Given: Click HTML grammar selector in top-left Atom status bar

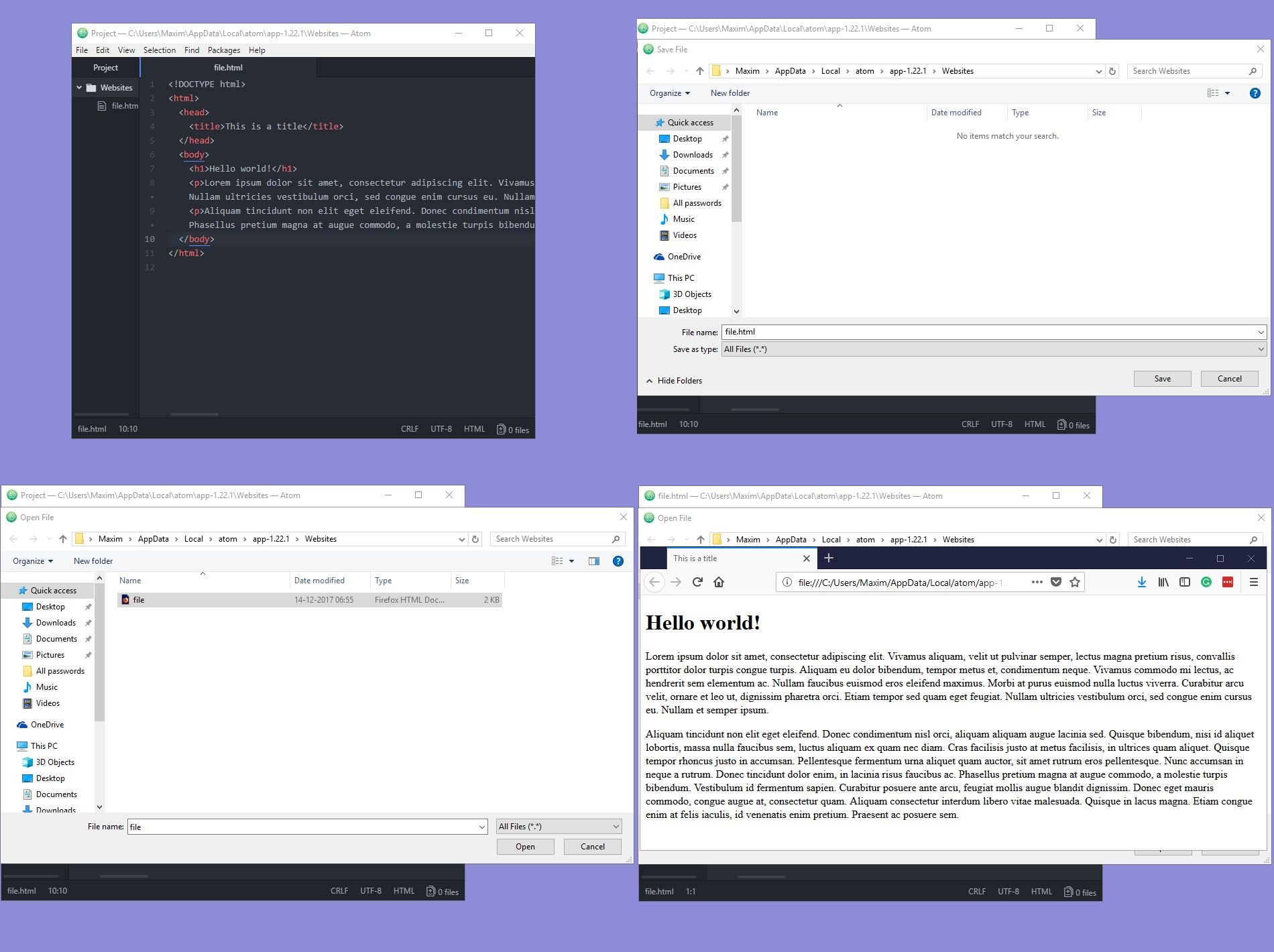Looking at the screenshot, I should pyautogui.click(x=474, y=429).
